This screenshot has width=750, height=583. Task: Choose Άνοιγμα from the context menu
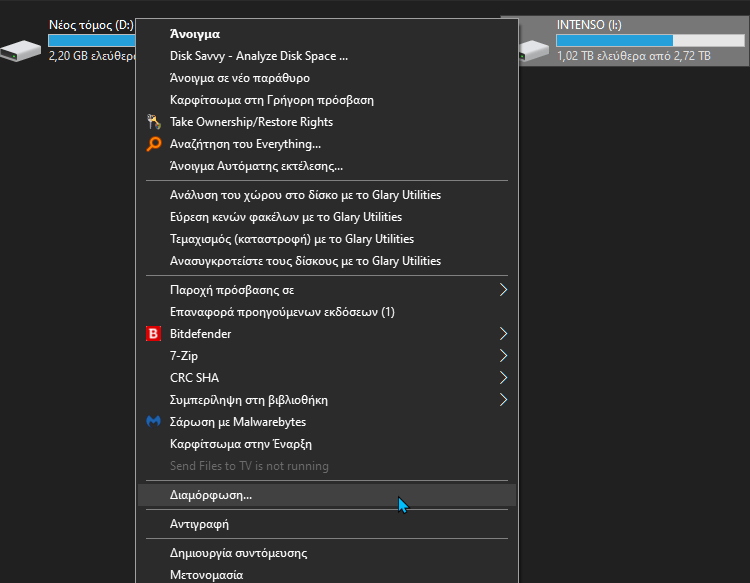tap(327, 34)
